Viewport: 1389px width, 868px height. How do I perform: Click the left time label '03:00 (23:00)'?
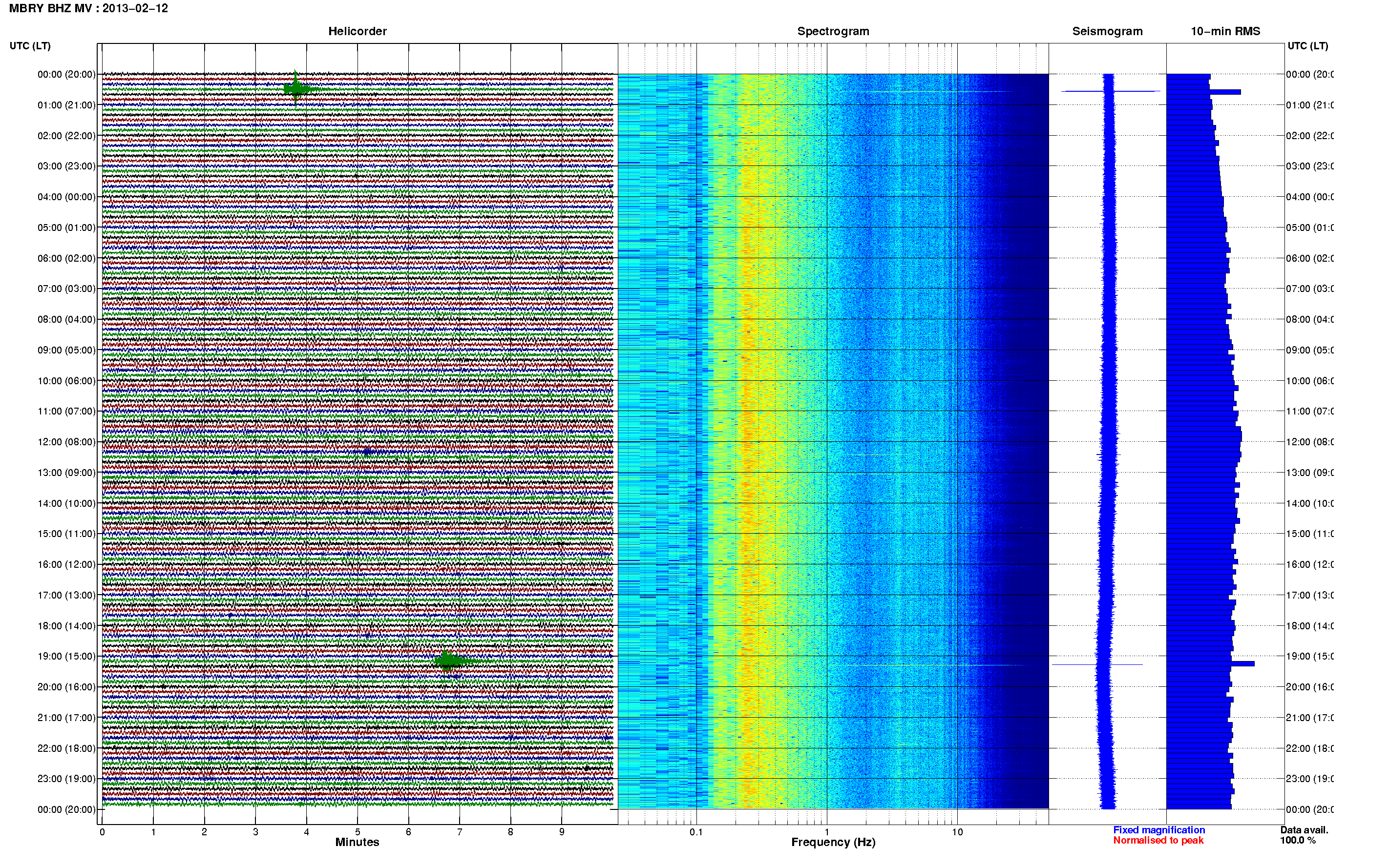point(66,166)
